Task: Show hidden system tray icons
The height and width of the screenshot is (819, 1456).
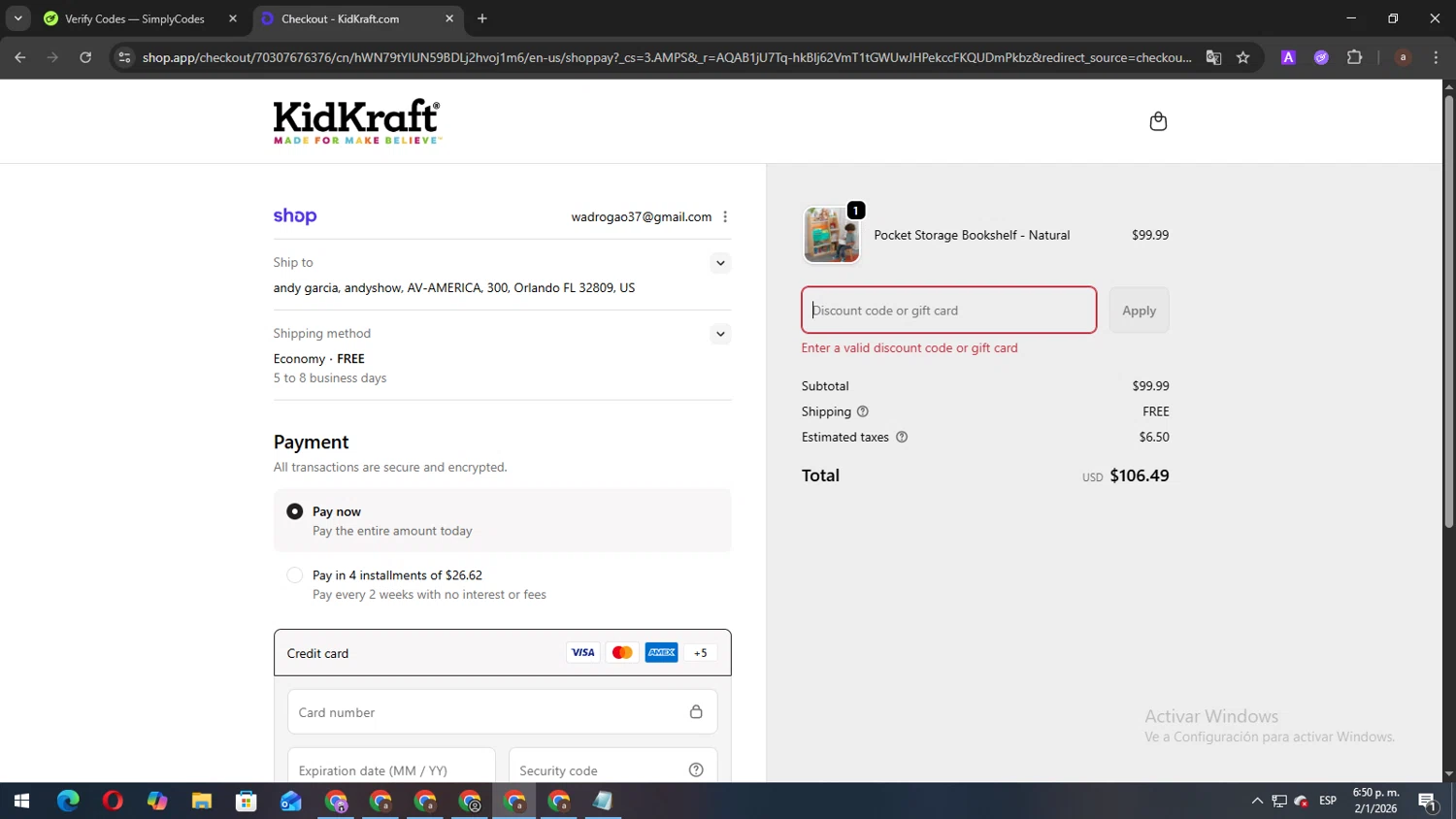Action: [1257, 802]
